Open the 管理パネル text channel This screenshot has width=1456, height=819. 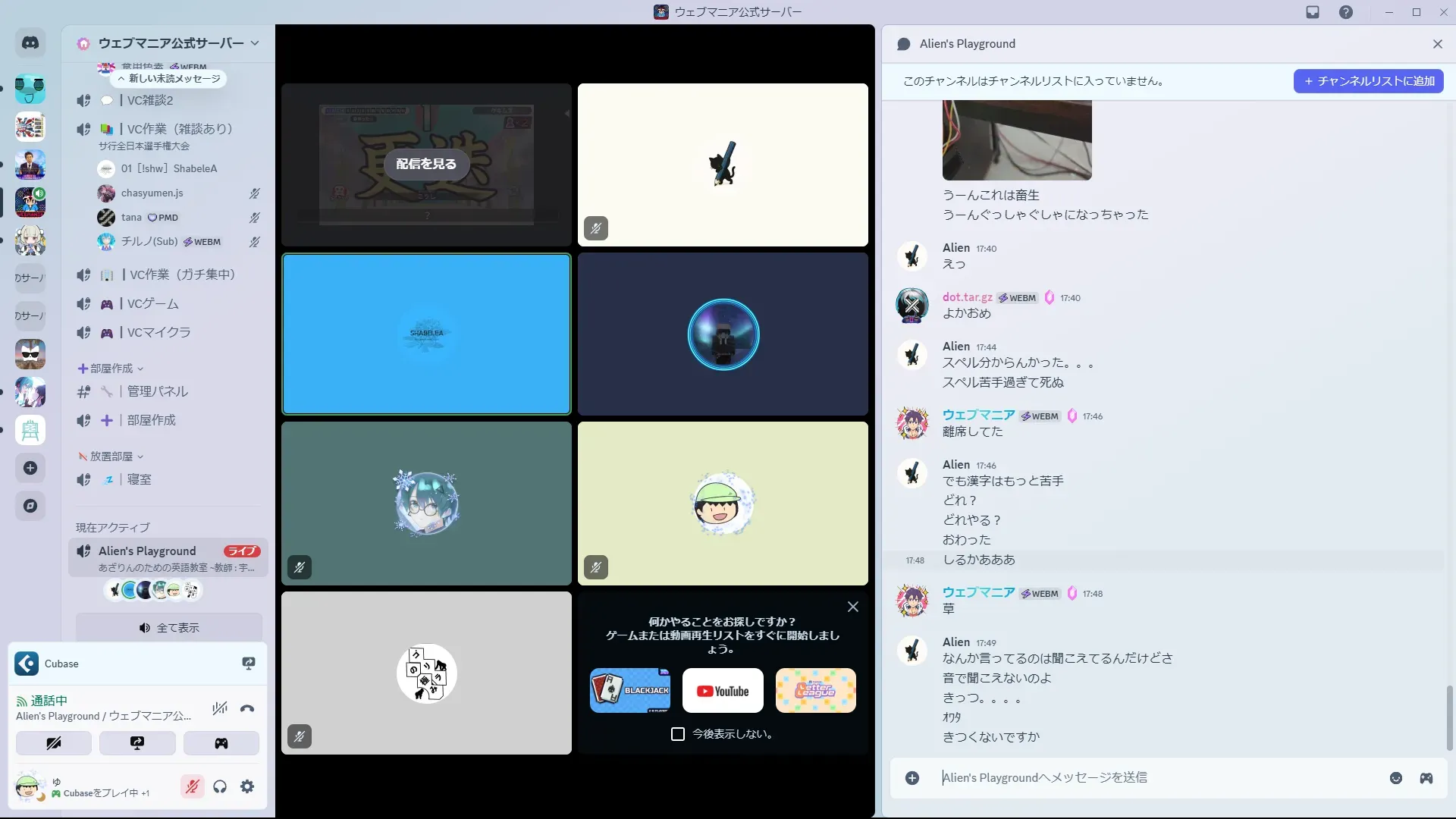[158, 391]
